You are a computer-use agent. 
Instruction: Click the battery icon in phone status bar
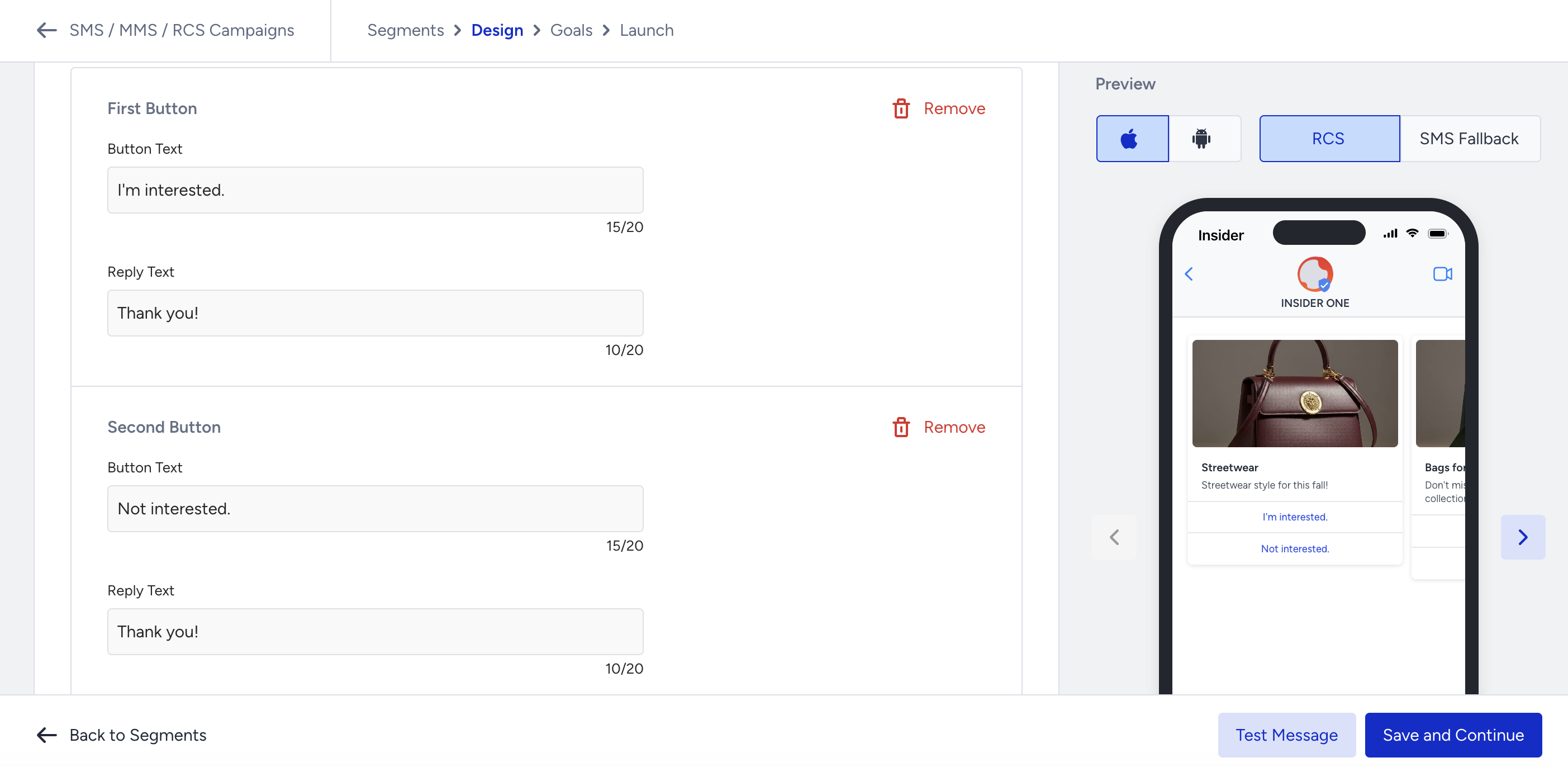pyautogui.click(x=1438, y=234)
